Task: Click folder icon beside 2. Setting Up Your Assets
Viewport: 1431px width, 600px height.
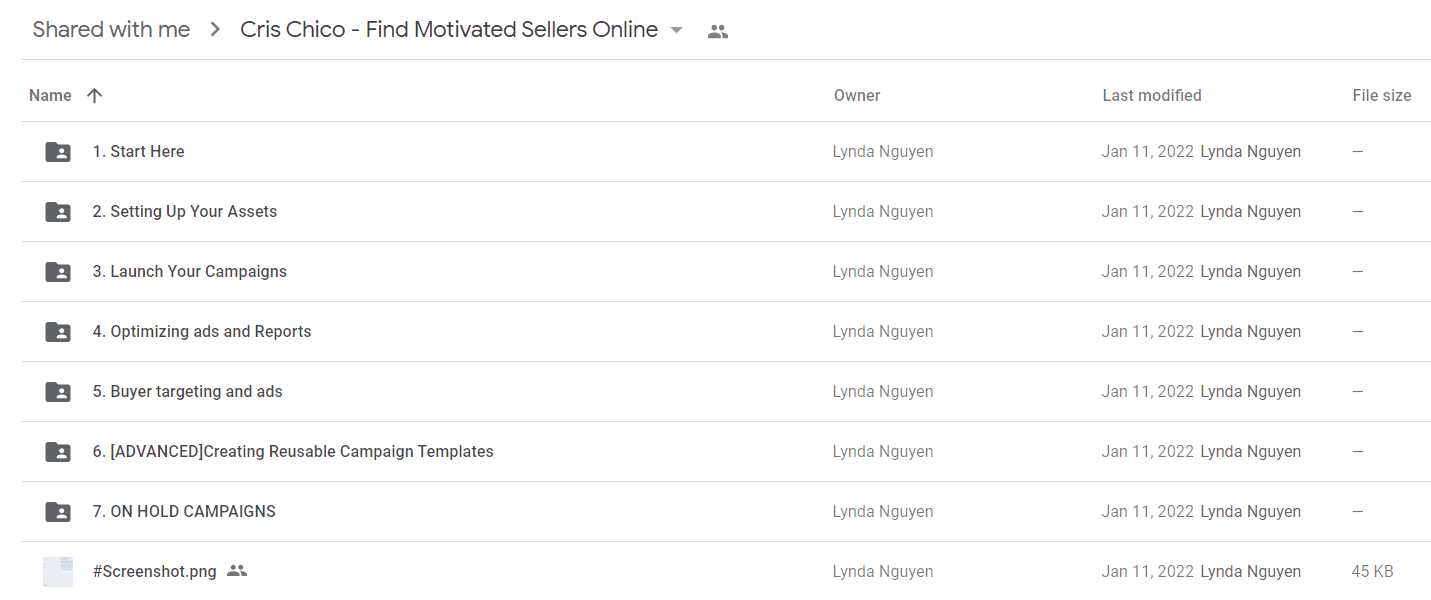Action: point(58,212)
